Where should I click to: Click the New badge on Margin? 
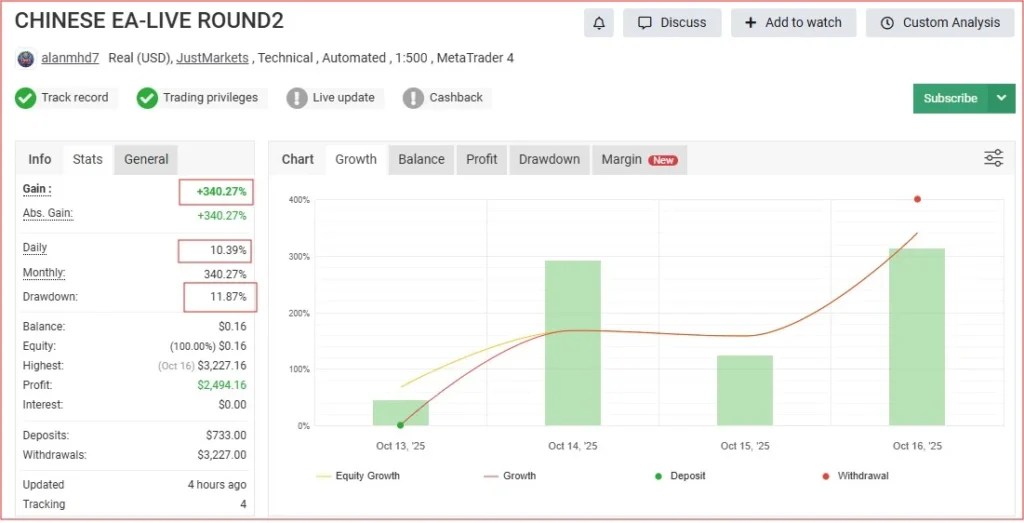(663, 161)
